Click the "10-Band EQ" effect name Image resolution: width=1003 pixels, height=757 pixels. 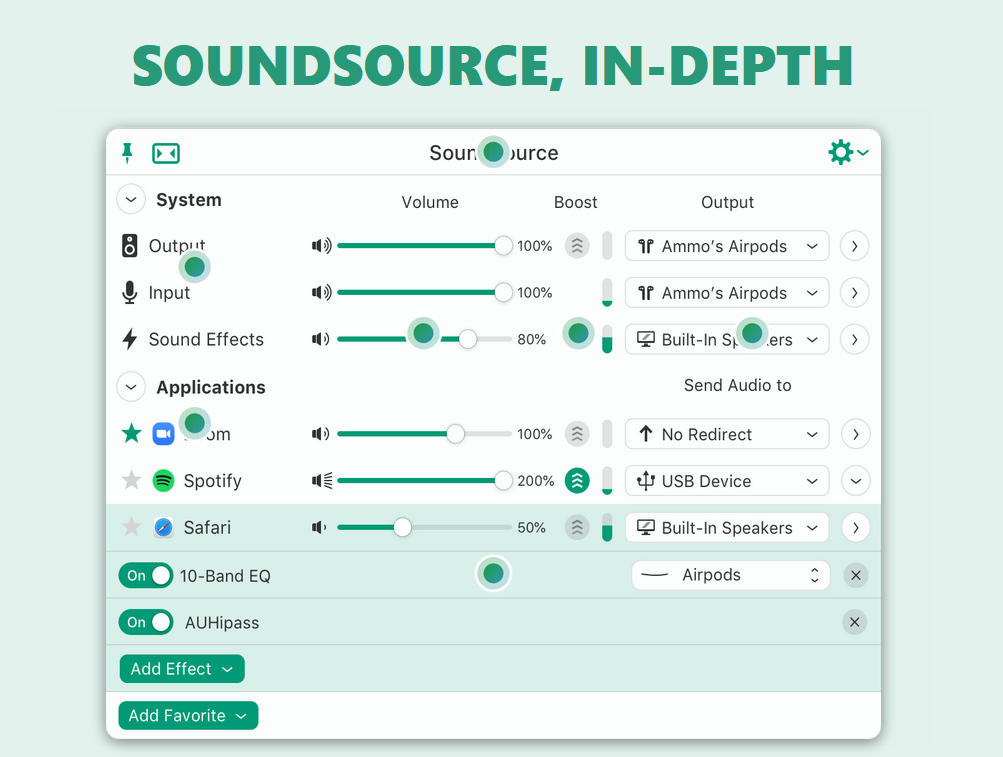225,576
